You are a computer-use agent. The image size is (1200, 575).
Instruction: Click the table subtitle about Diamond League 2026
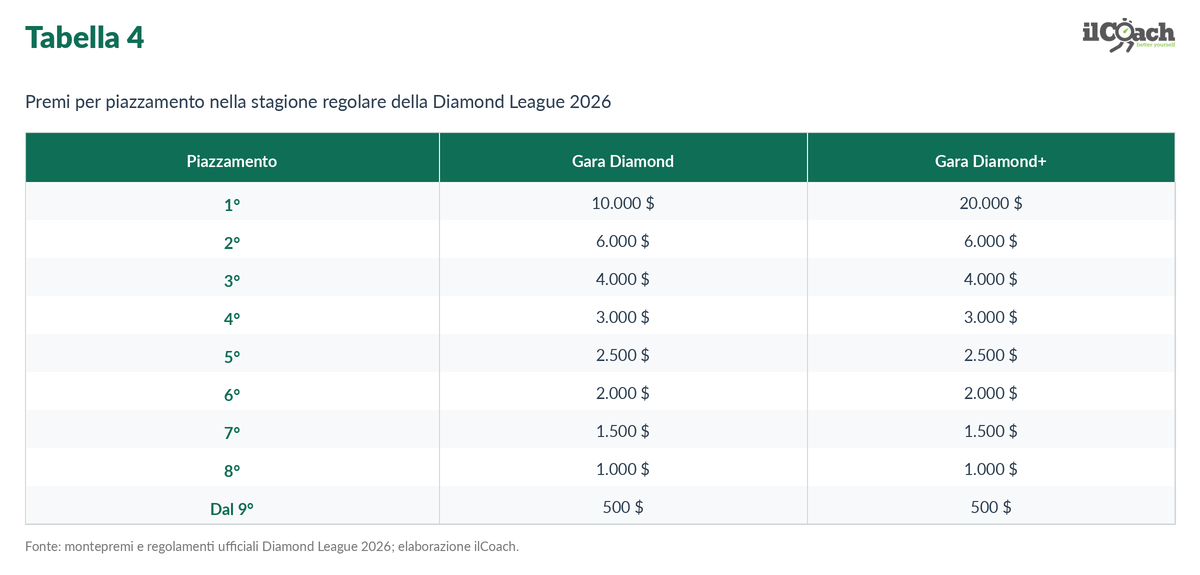(x=318, y=102)
